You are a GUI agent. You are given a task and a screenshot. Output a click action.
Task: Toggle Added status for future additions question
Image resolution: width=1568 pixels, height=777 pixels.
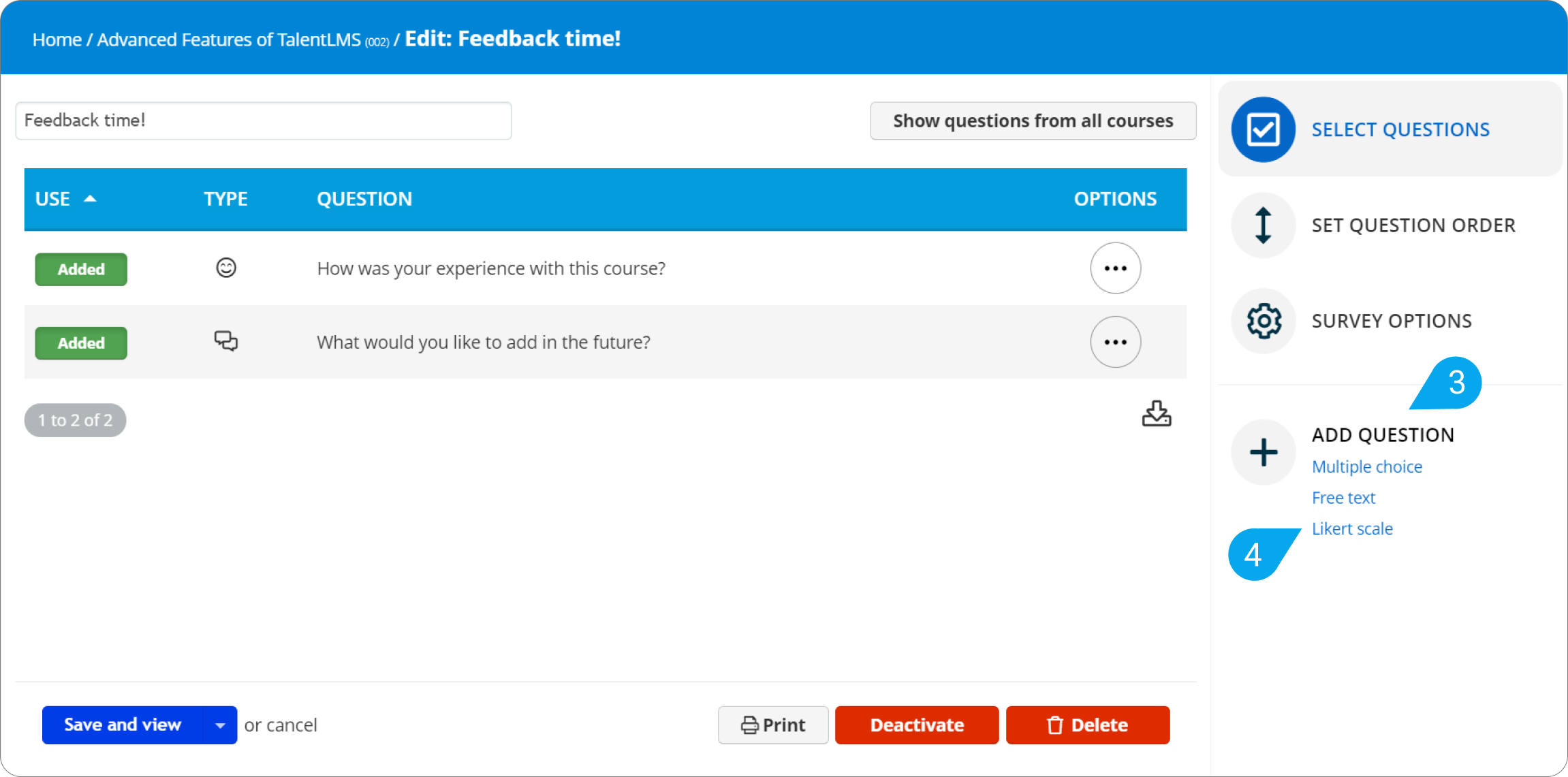click(x=81, y=343)
